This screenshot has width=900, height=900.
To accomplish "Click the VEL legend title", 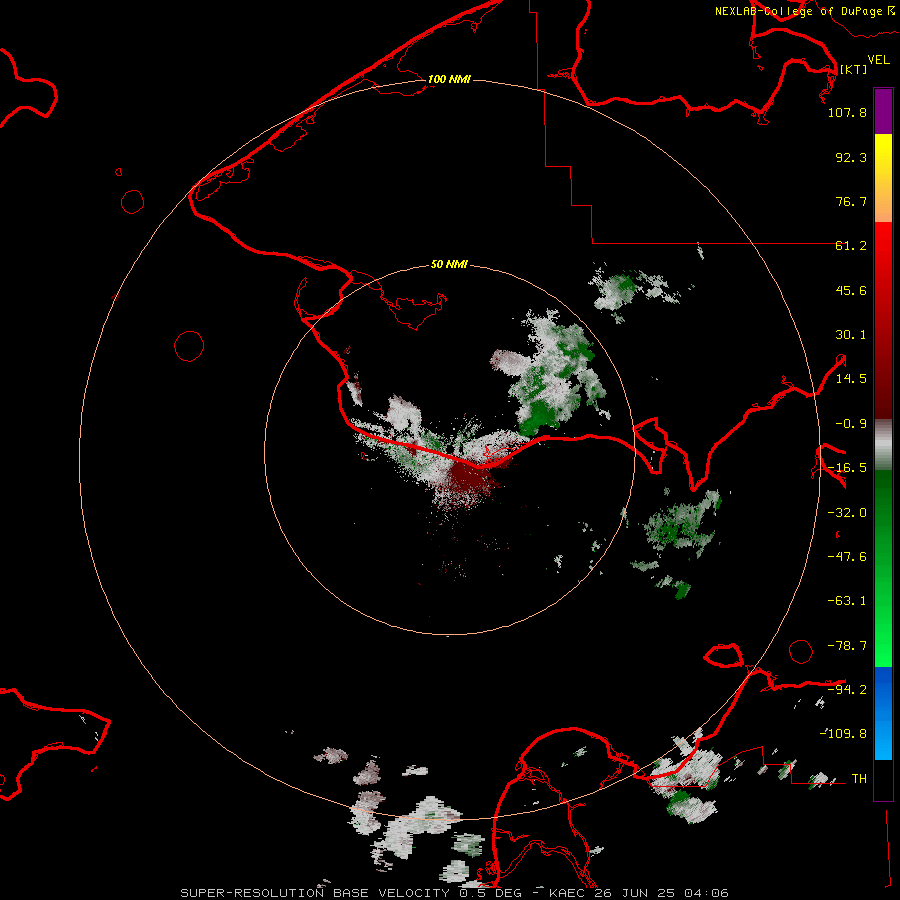I will click(x=878, y=59).
